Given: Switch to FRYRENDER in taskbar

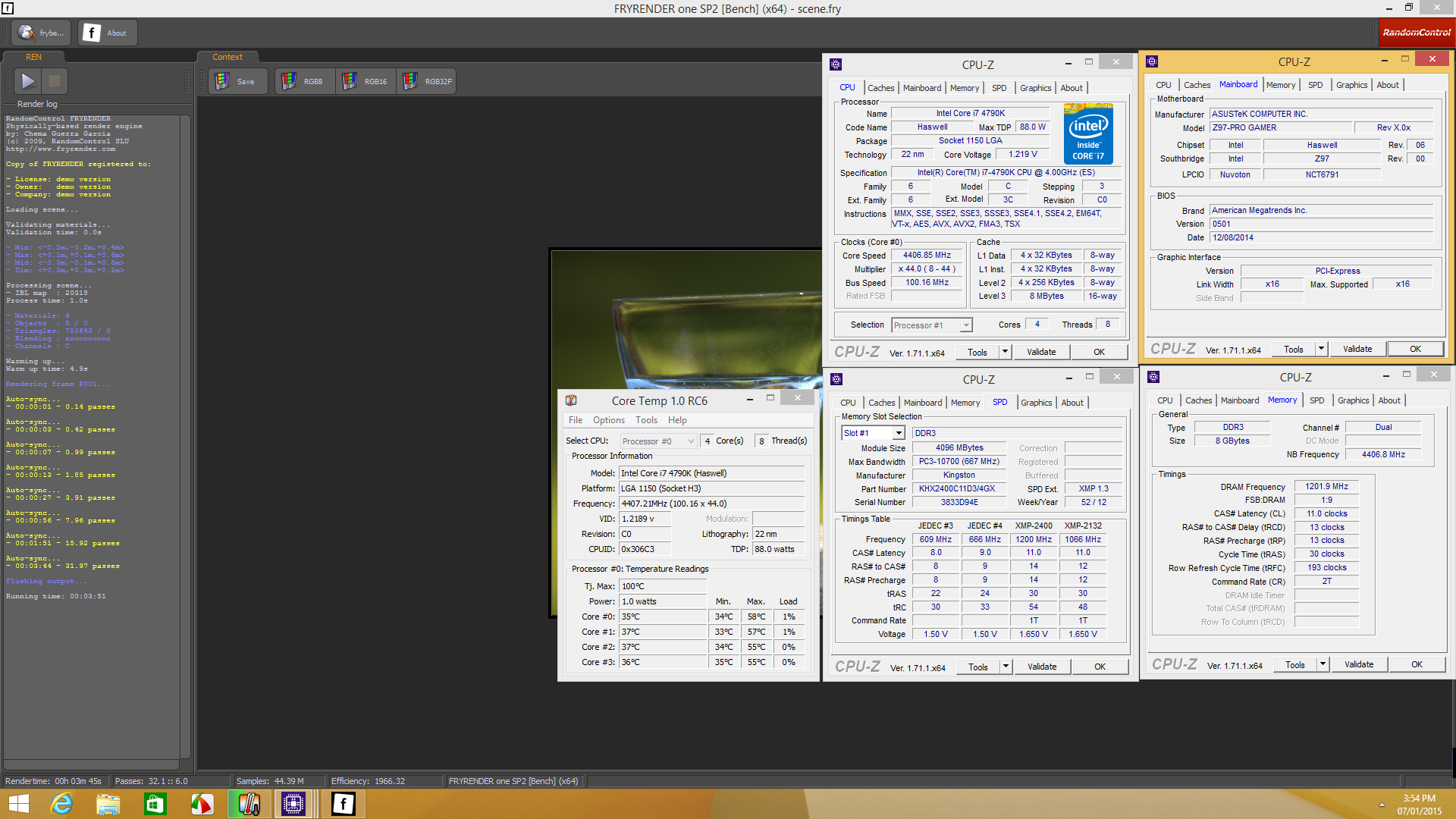Looking at the screenshot, I should pos(344,804).
